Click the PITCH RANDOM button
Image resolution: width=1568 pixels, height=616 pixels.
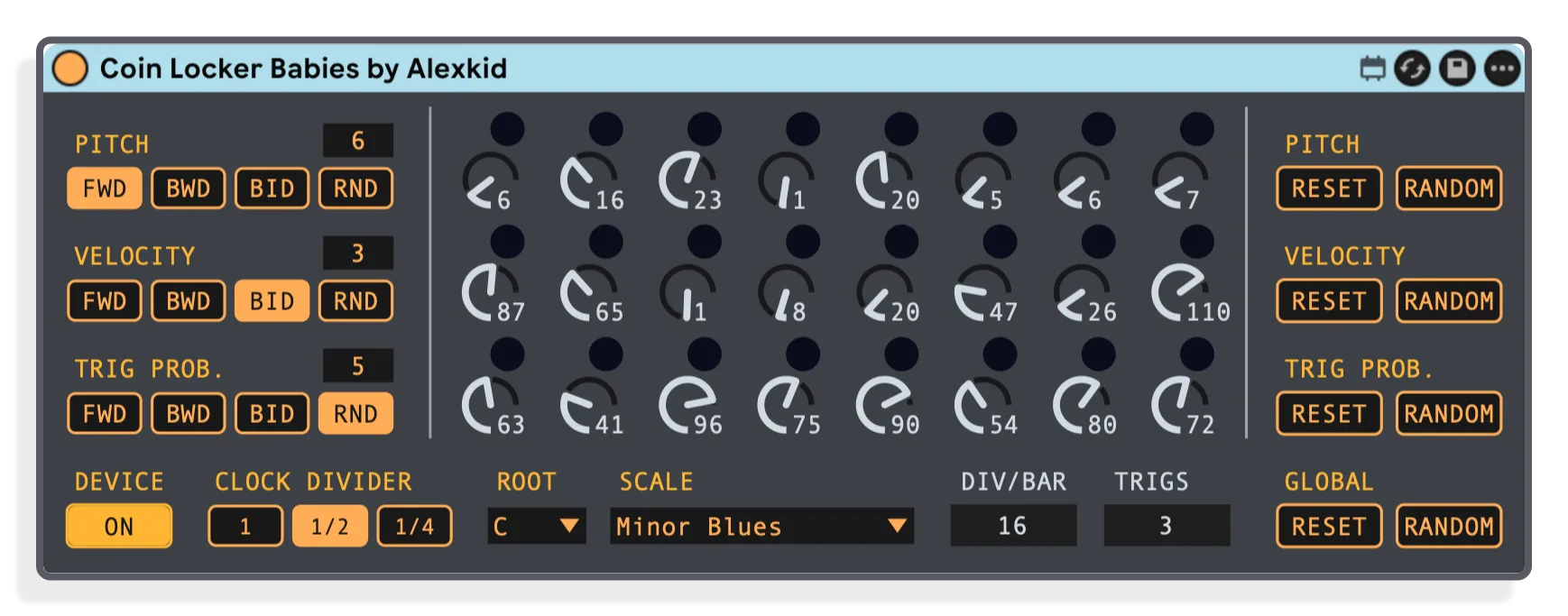coord(1449,188)
